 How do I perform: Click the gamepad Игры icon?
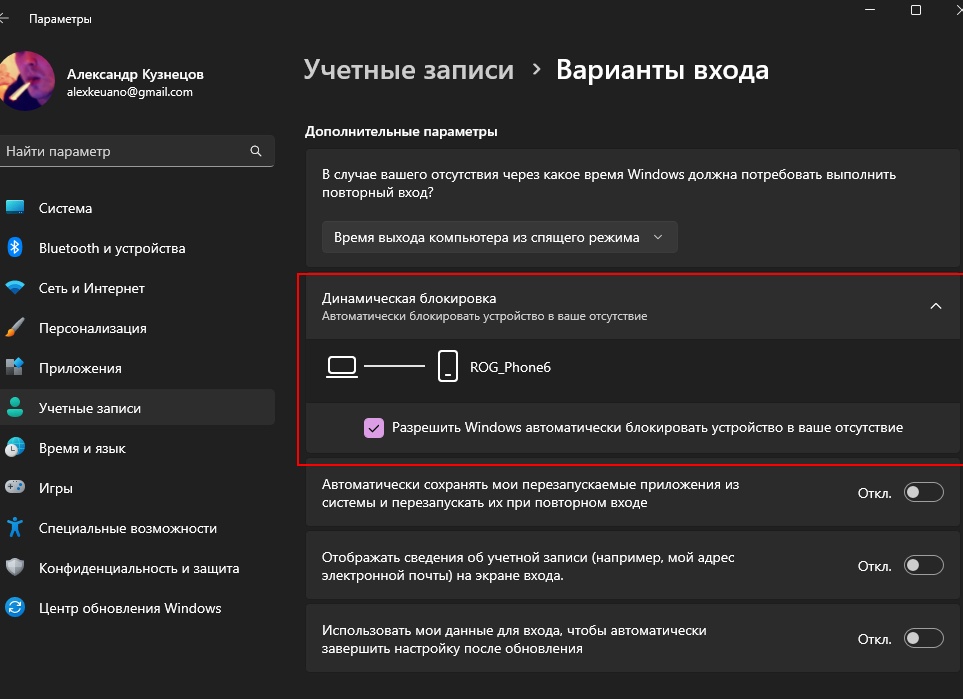(15, 488)
